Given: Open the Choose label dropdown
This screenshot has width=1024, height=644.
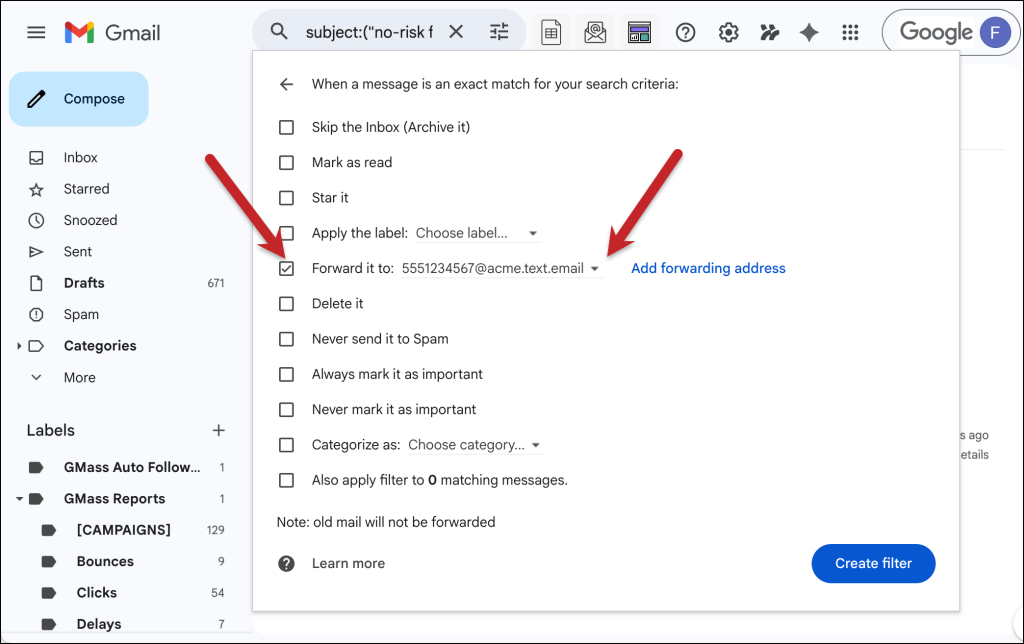Looking at the screenshot, I should 477,233.
